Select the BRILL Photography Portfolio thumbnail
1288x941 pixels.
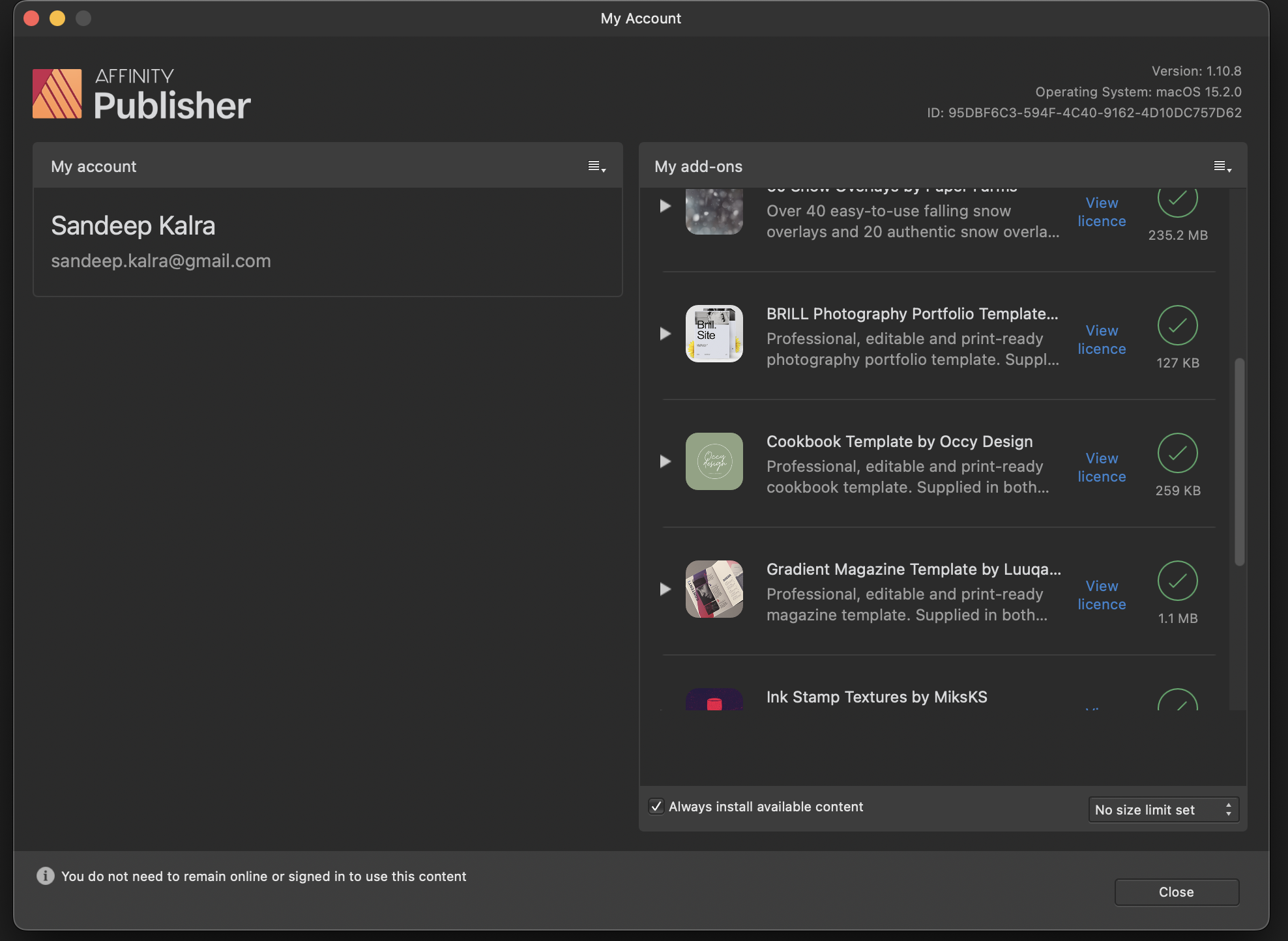click(714, 334)
